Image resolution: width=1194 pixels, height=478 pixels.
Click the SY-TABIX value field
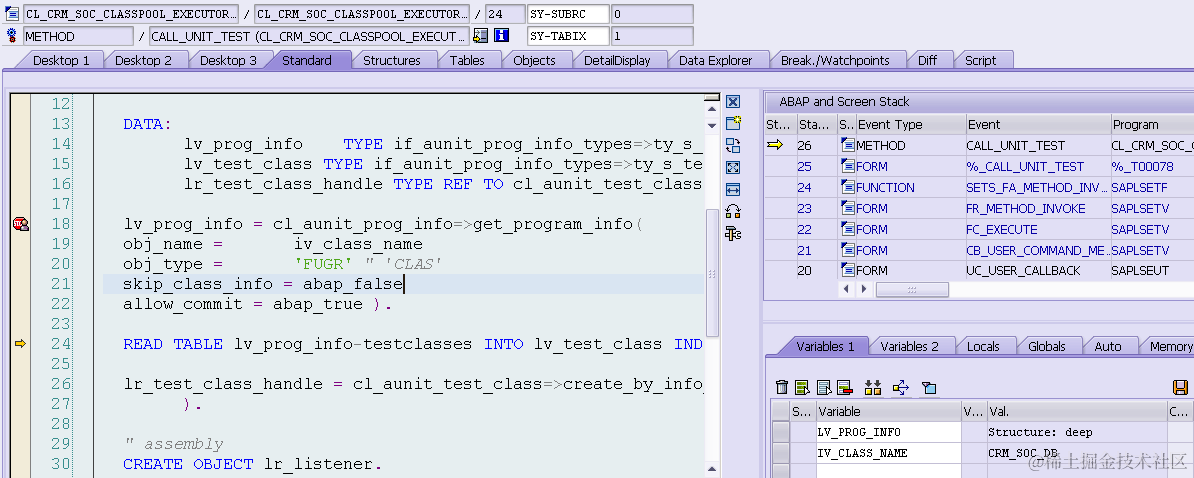(652, 36)
